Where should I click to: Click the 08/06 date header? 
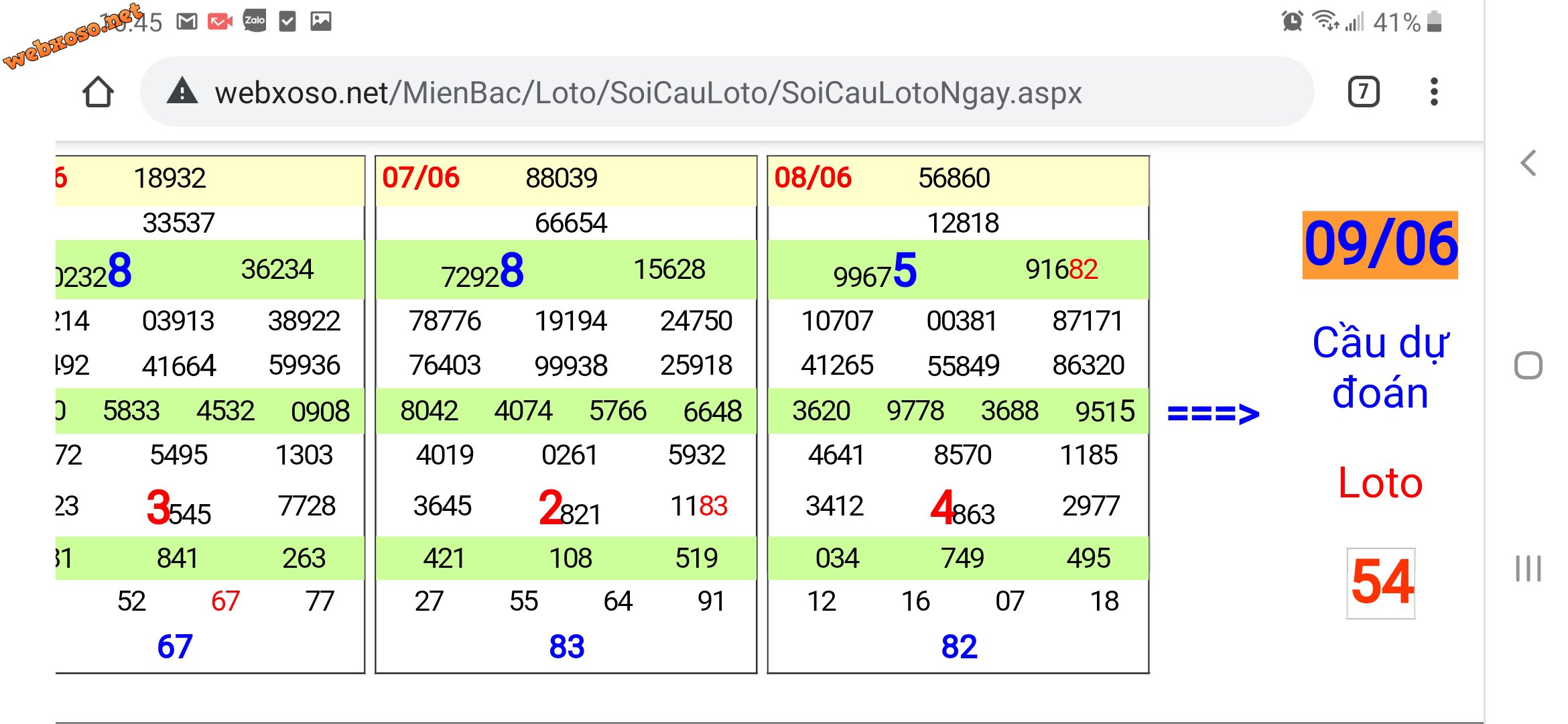click(813, 178)
